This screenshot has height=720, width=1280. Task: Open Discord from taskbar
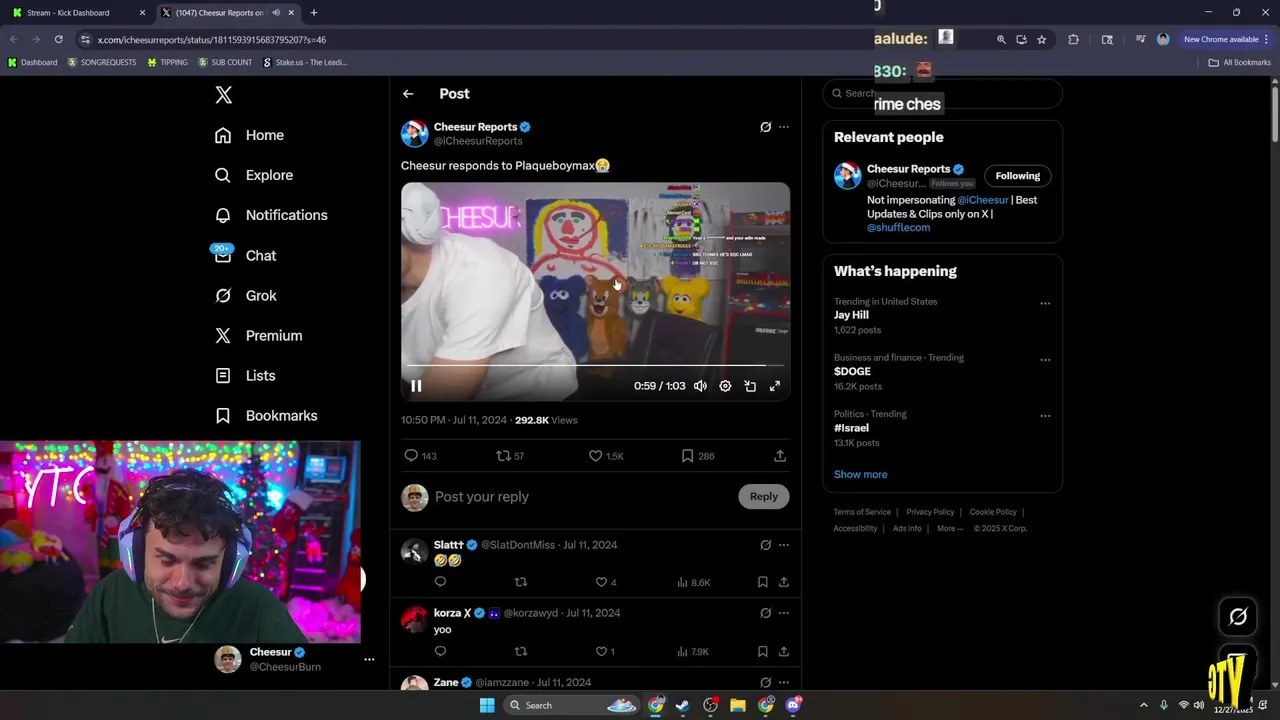coord(794,706)
